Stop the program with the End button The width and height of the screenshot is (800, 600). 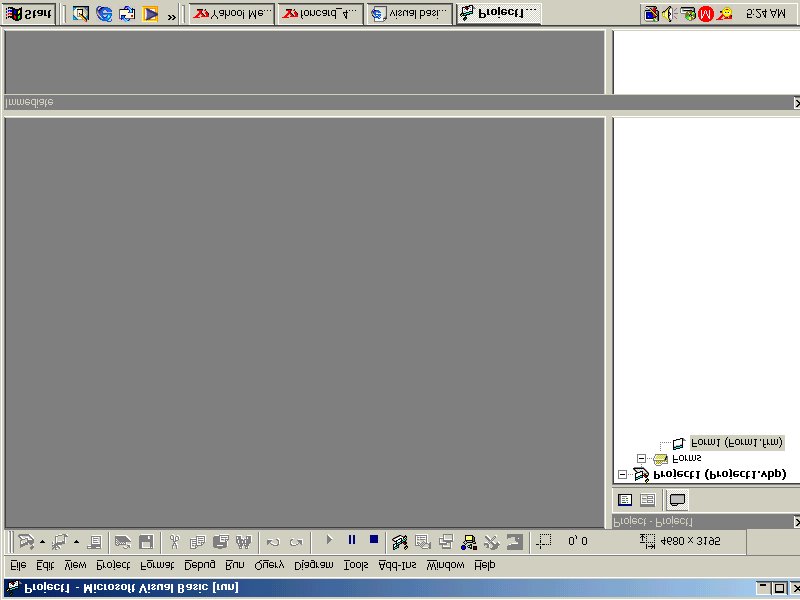[374, 540]
